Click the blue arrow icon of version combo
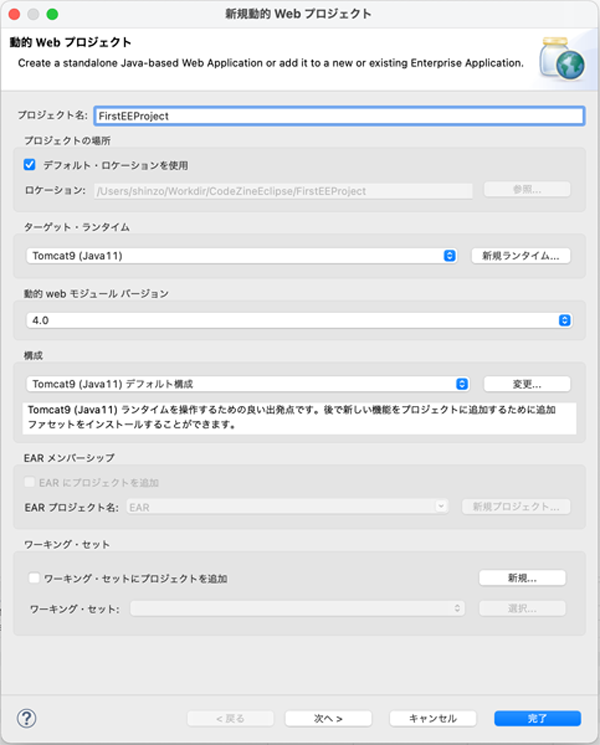 point(564,320)
